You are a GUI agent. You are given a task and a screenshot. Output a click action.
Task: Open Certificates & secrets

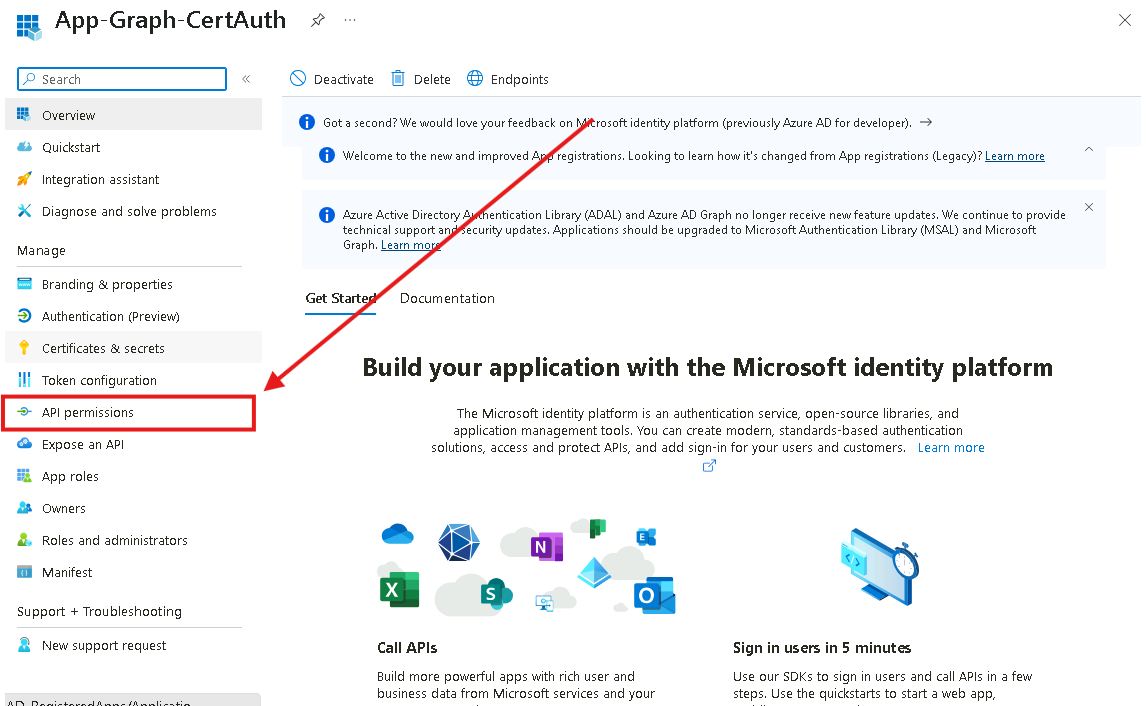(133, 349)
